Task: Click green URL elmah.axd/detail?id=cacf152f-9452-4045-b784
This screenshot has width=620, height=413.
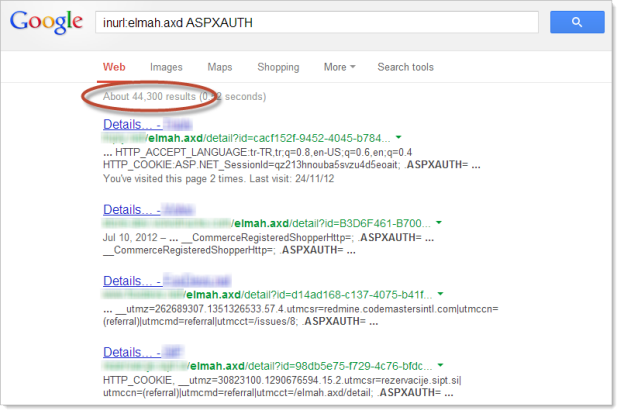Action: [246, 138]
